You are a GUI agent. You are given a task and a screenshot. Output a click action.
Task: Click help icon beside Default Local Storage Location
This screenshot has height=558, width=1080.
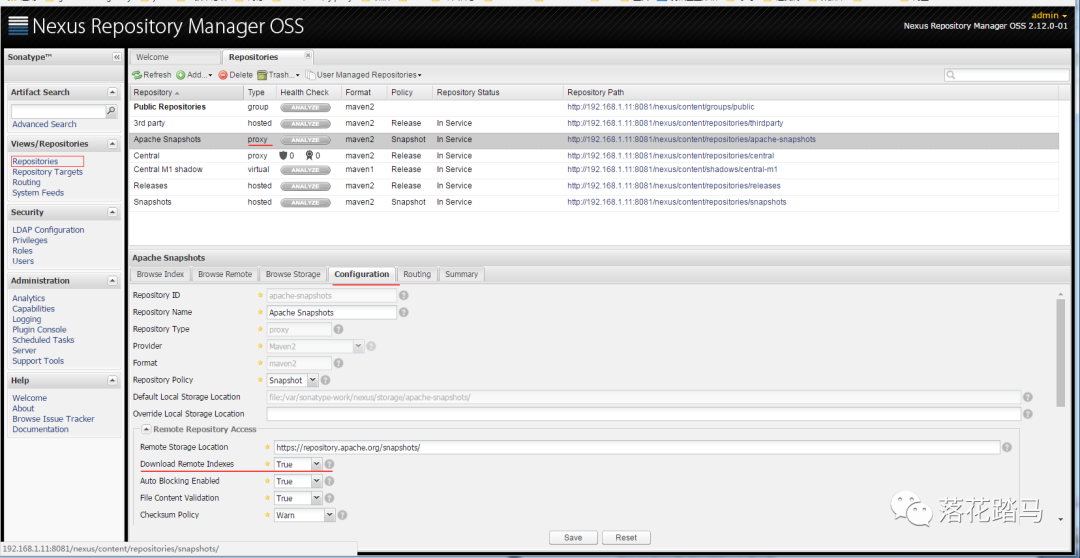point(1028,397)
